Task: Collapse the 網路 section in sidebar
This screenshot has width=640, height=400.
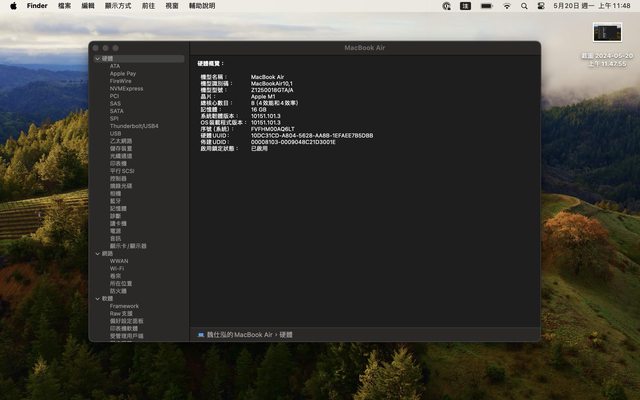Action: pos(97,253)
